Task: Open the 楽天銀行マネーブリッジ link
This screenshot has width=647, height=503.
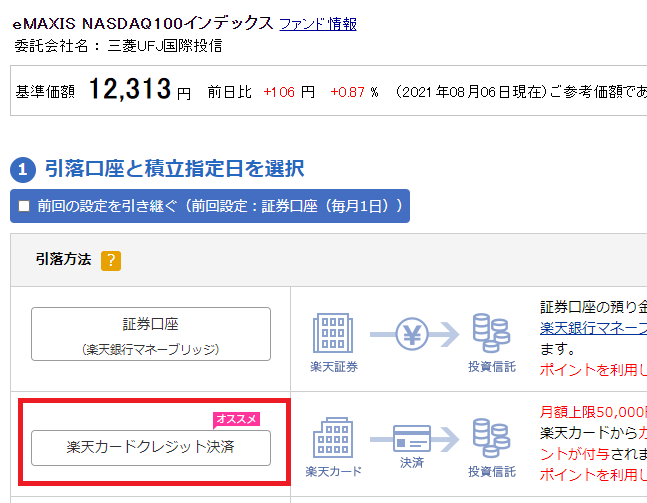Action: (593, 328)
